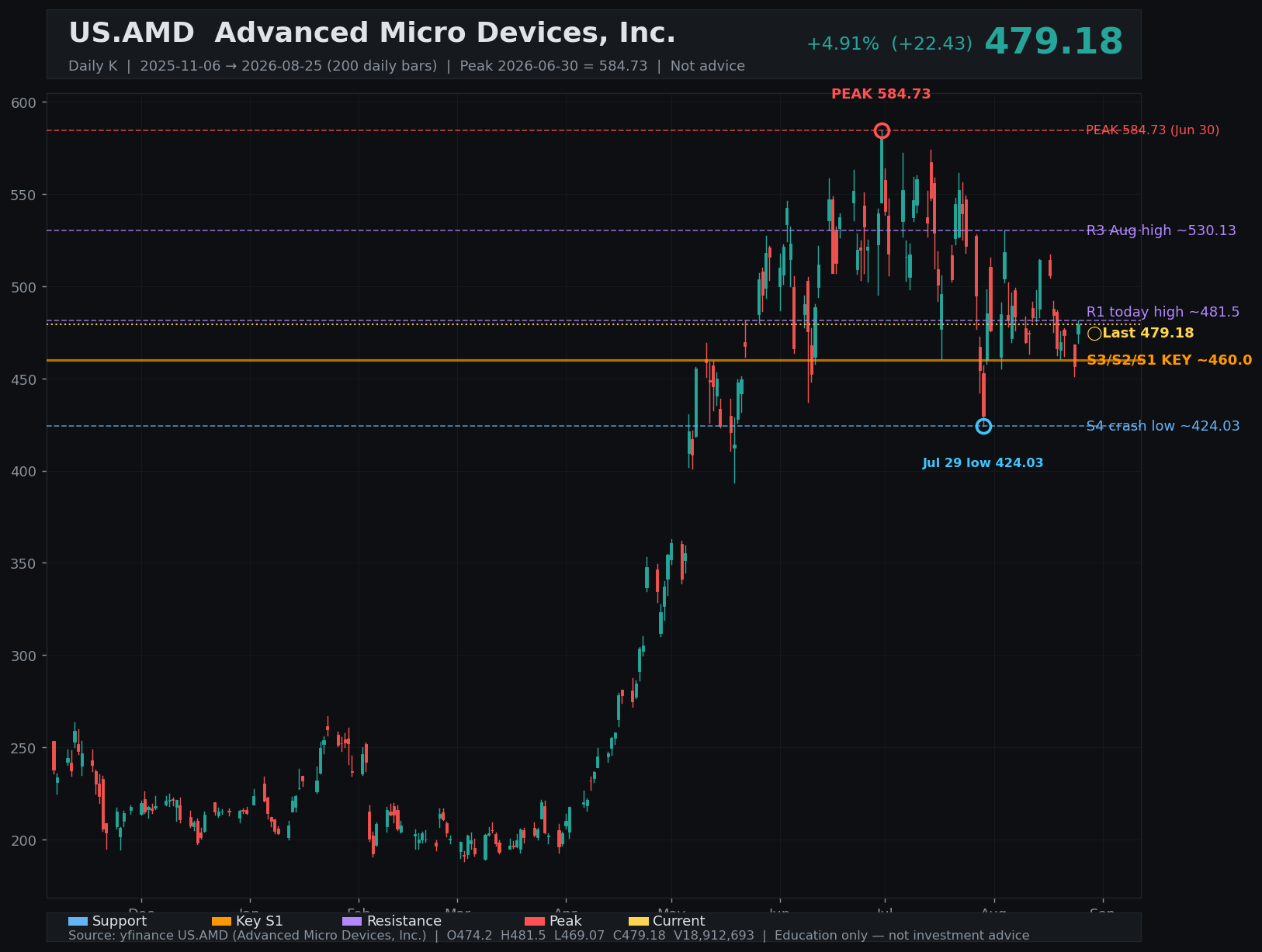Click the '+4.91% (+22.43)' change text
Image resolution: width=1262 pixels, height=952 pixels.
[x=889, y=44]
